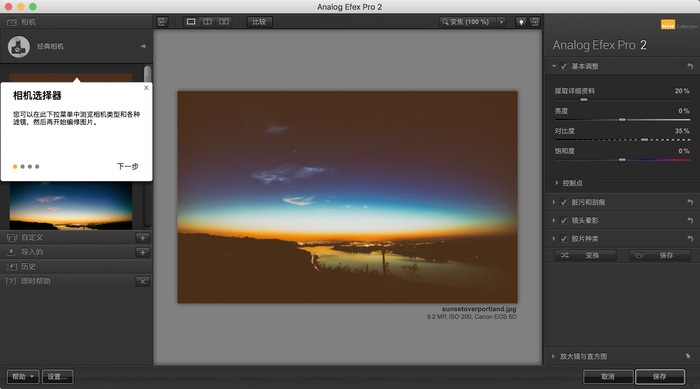The height and width of the screenshot is (389, 700).
Task: Click the classic camera round icon
Action: click(19, 46)
